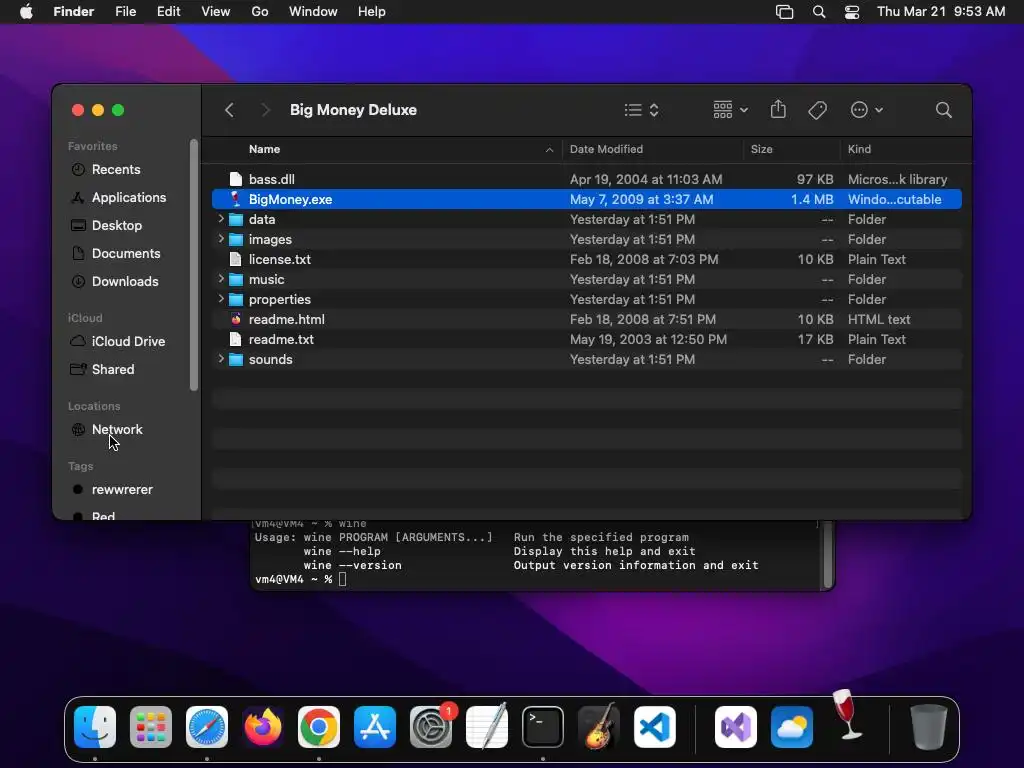Image resolution: width=1024 pixels, height=768 pixels.
Task: Select the readme.html file icon
Action: (236, 319)
